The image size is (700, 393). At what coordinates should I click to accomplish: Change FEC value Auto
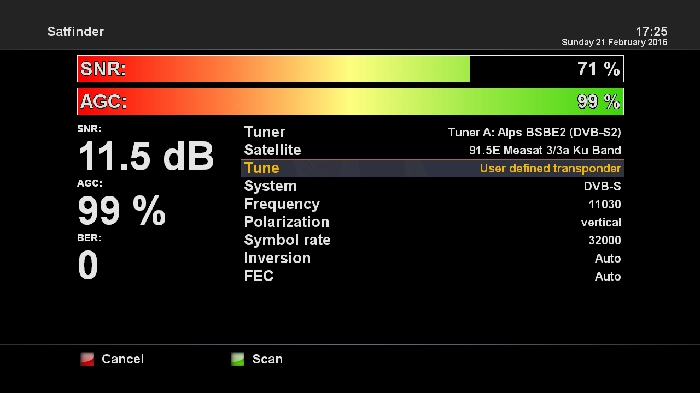[608, 276]
